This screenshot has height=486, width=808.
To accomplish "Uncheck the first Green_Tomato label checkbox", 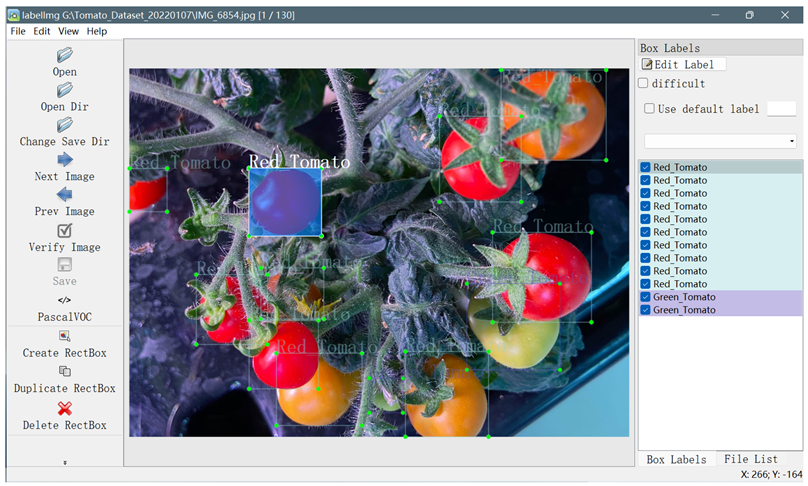I will click(646, 298).
